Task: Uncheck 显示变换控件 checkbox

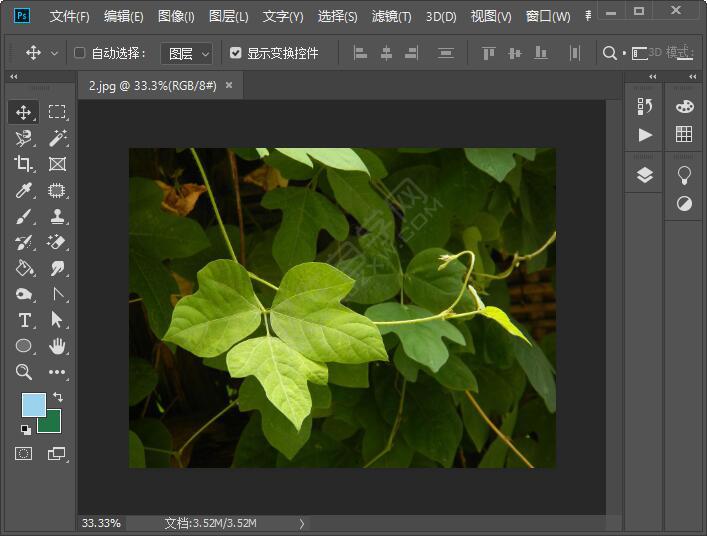Action: pos(236,53)
